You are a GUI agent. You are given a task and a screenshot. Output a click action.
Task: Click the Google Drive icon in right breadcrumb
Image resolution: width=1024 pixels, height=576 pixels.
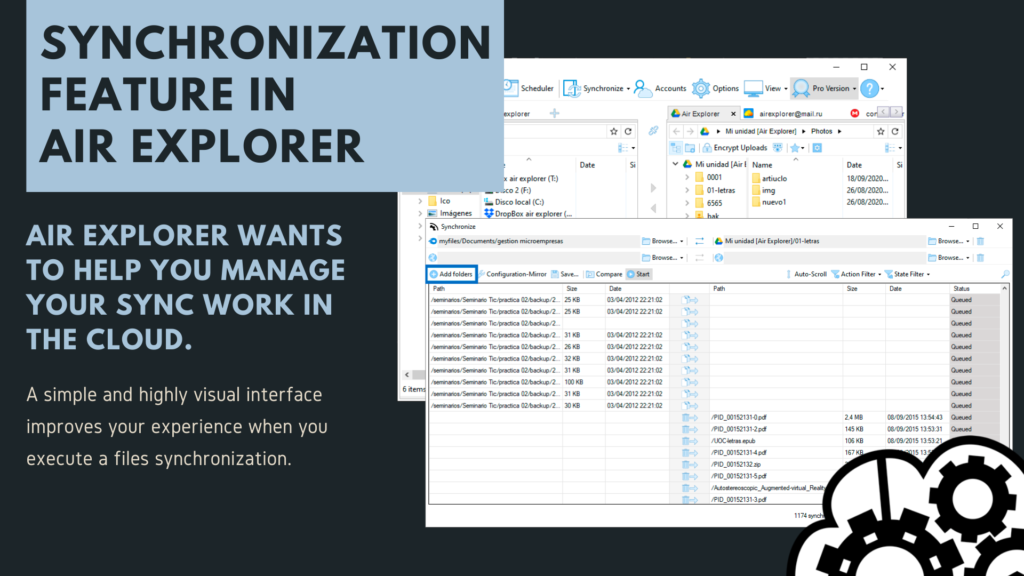click(705, 131)
